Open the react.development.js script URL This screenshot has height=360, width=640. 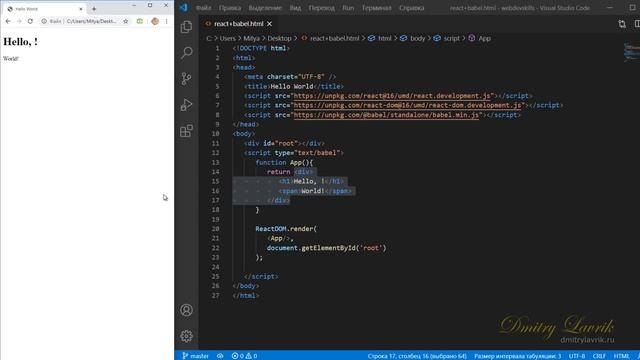(x=392, y=96)
